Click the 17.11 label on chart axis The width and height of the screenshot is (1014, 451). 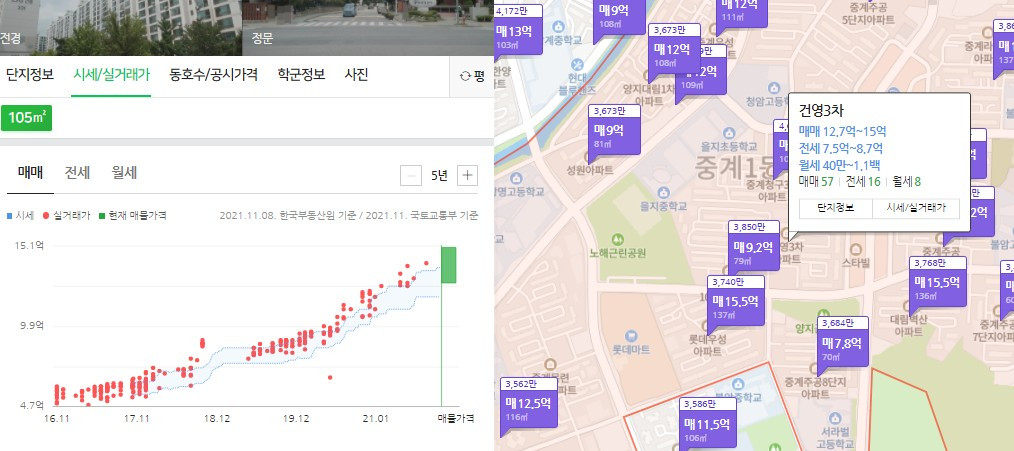pyautogui.click(x=136, y=419)
